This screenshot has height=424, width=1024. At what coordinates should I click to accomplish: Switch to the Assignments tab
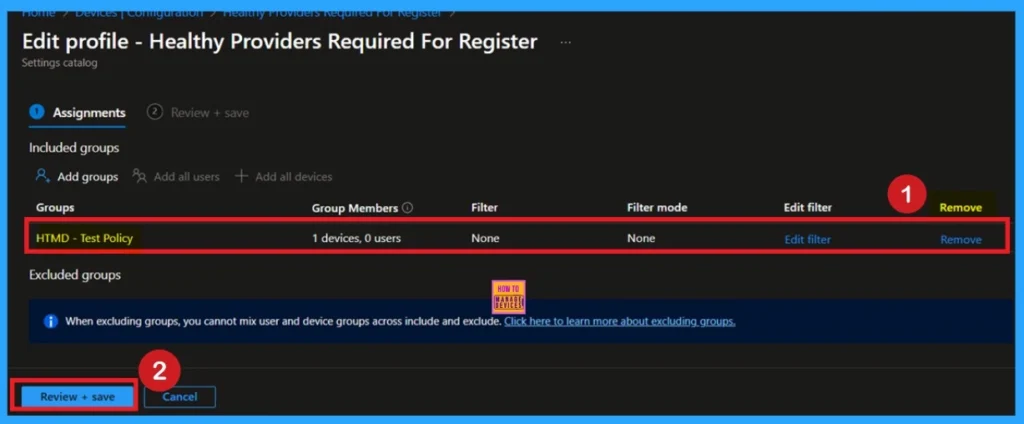click(x=88, y=113)
